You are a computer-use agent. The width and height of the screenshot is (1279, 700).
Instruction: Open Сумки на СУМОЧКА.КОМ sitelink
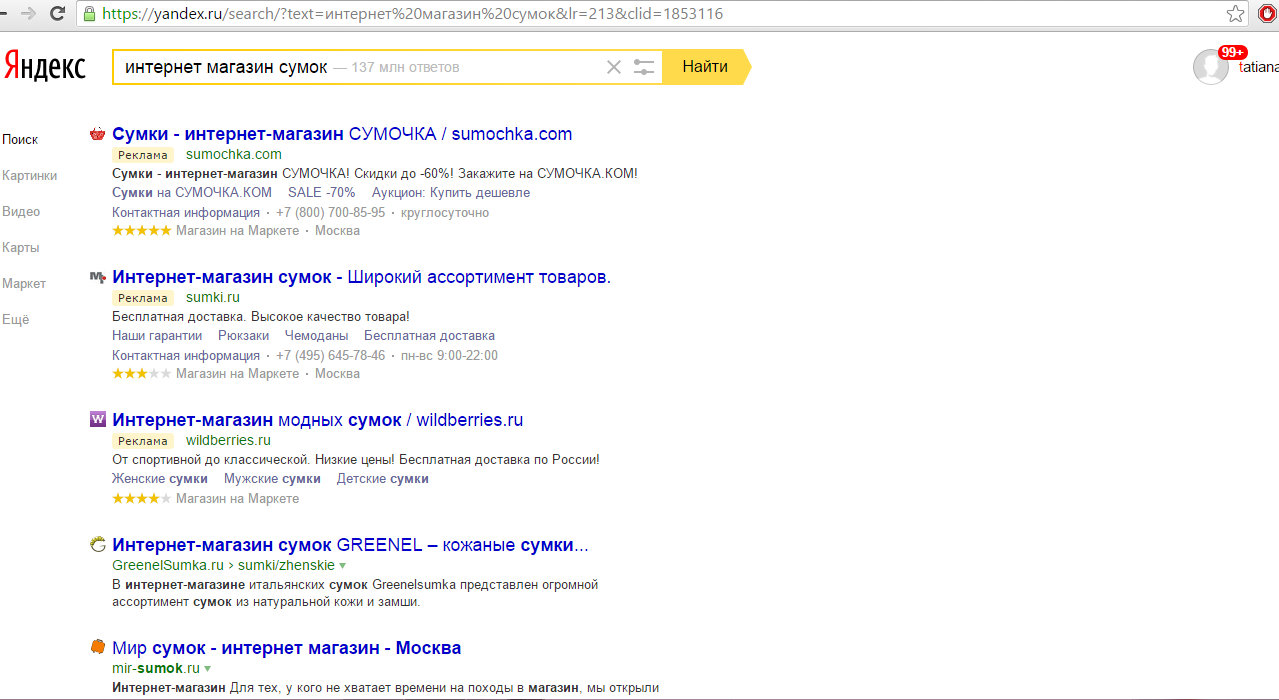coord(192,193)
